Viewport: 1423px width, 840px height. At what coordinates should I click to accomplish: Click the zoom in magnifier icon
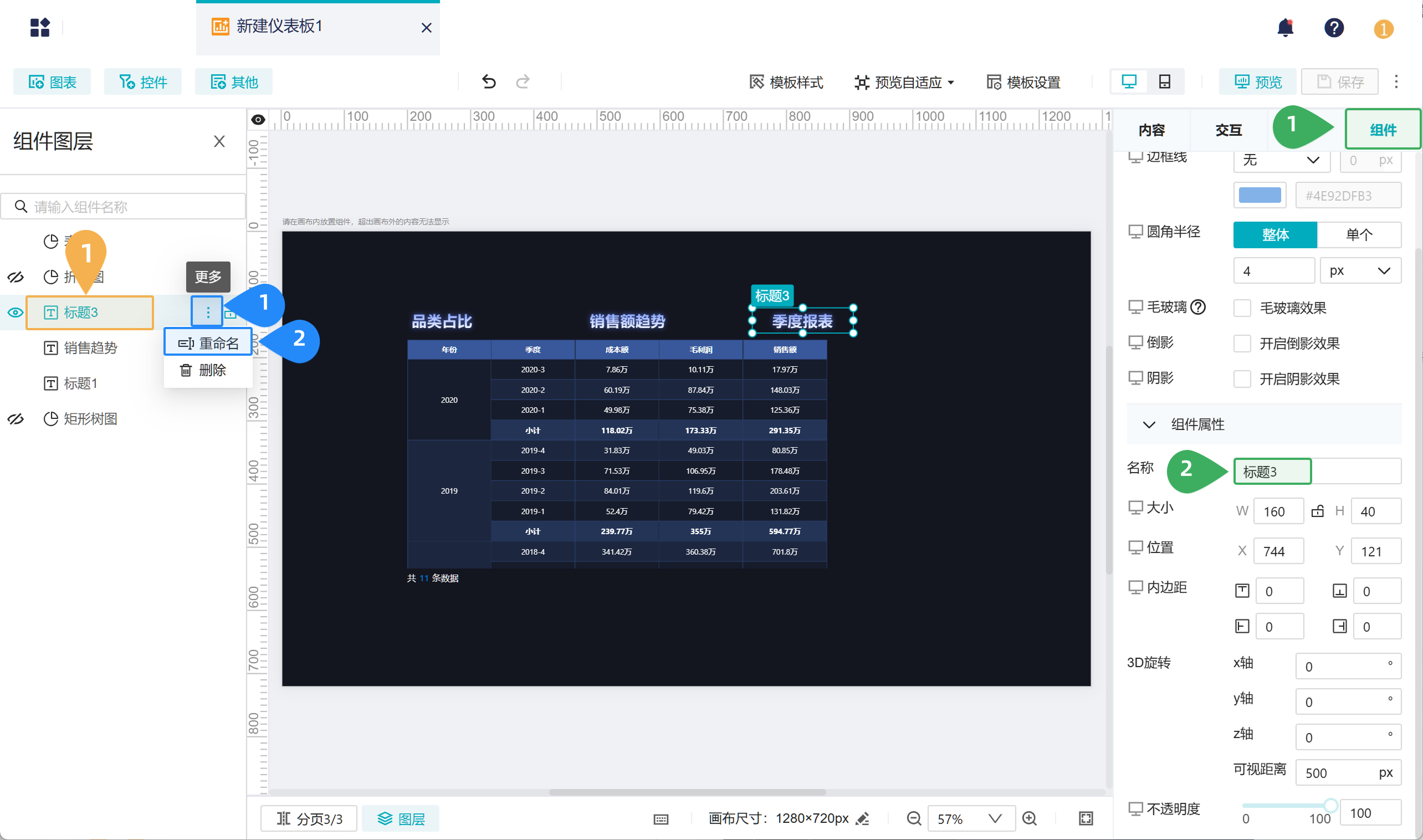1030,818
